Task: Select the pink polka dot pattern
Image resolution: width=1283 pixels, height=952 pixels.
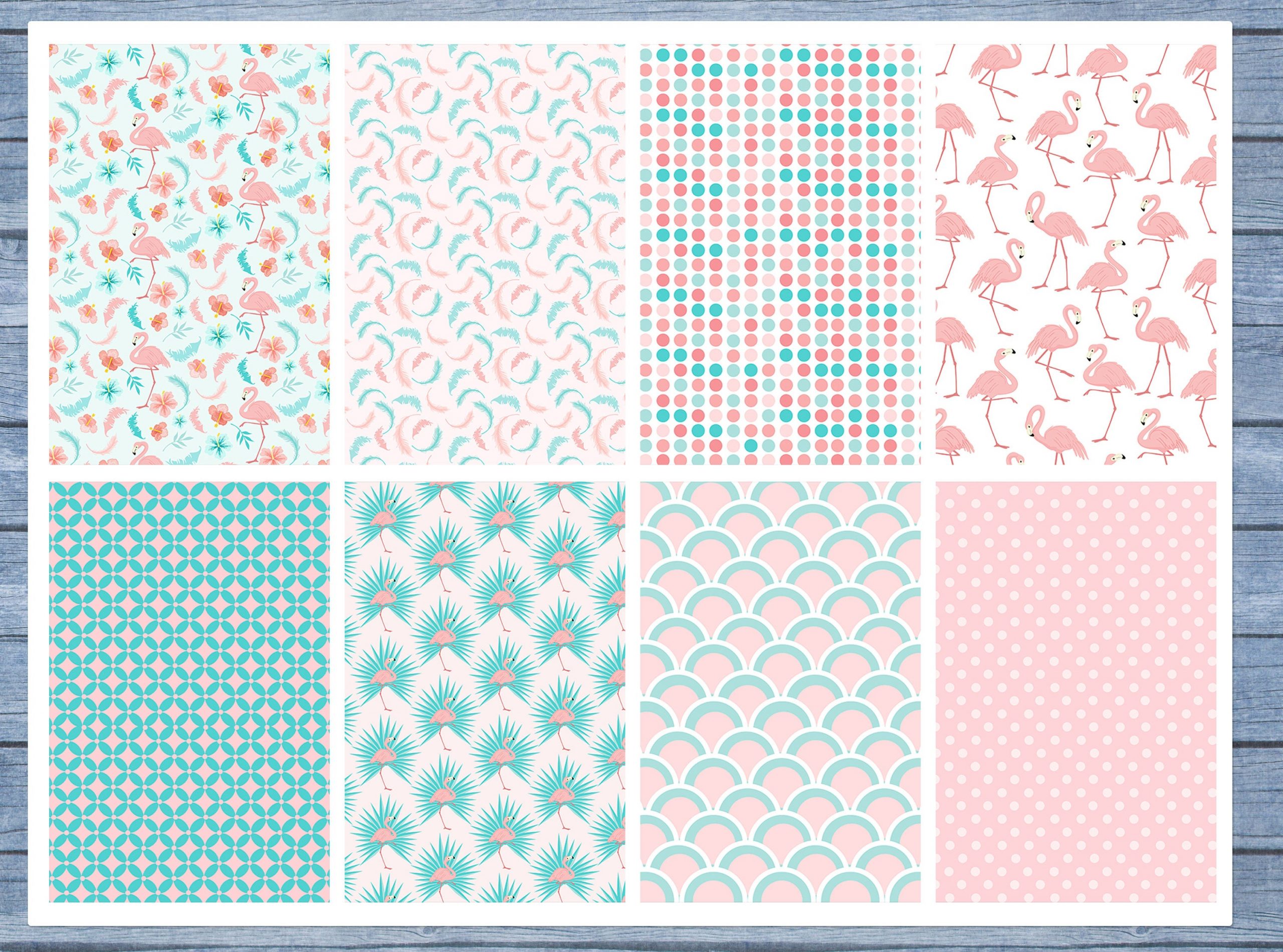Action: [1076, 691]
